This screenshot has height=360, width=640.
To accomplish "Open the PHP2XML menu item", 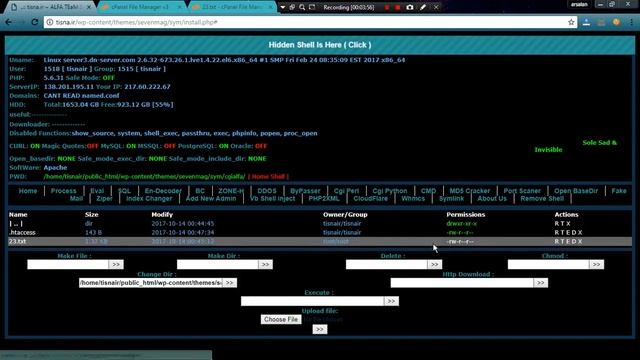I will (x=324, y=198).
